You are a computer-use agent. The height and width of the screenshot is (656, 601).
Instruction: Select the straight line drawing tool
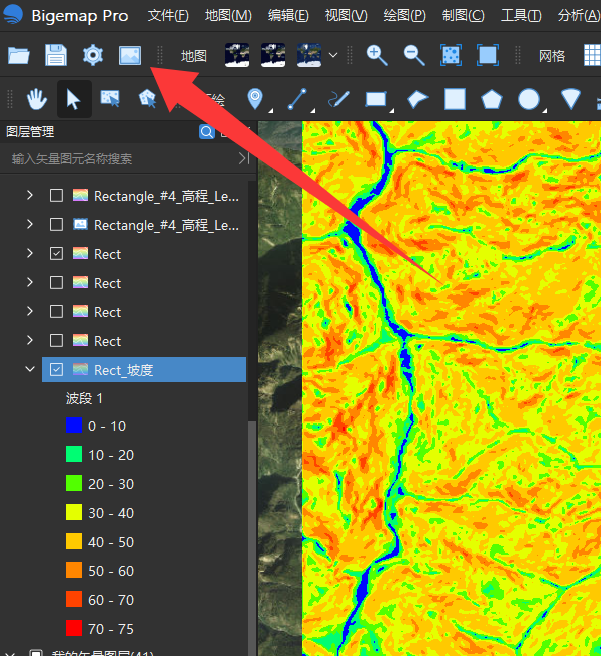click(x=297, y=99)
